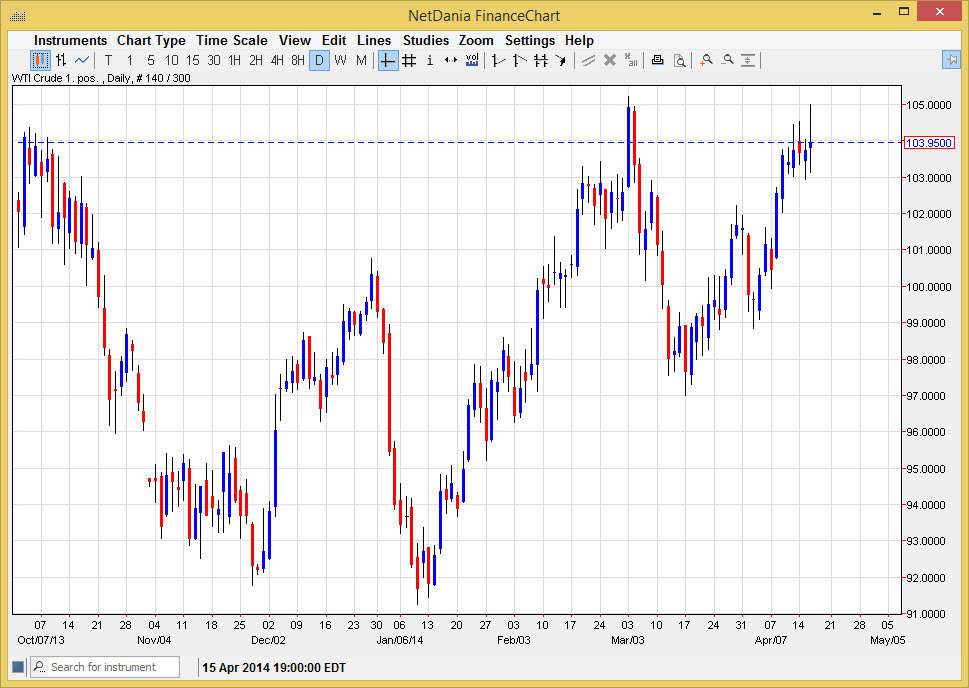Image resolution: width=969 pixels, height=688 pixels.
Task: Click the zoom out magnifier icon
Action: [x=727, y=61]
